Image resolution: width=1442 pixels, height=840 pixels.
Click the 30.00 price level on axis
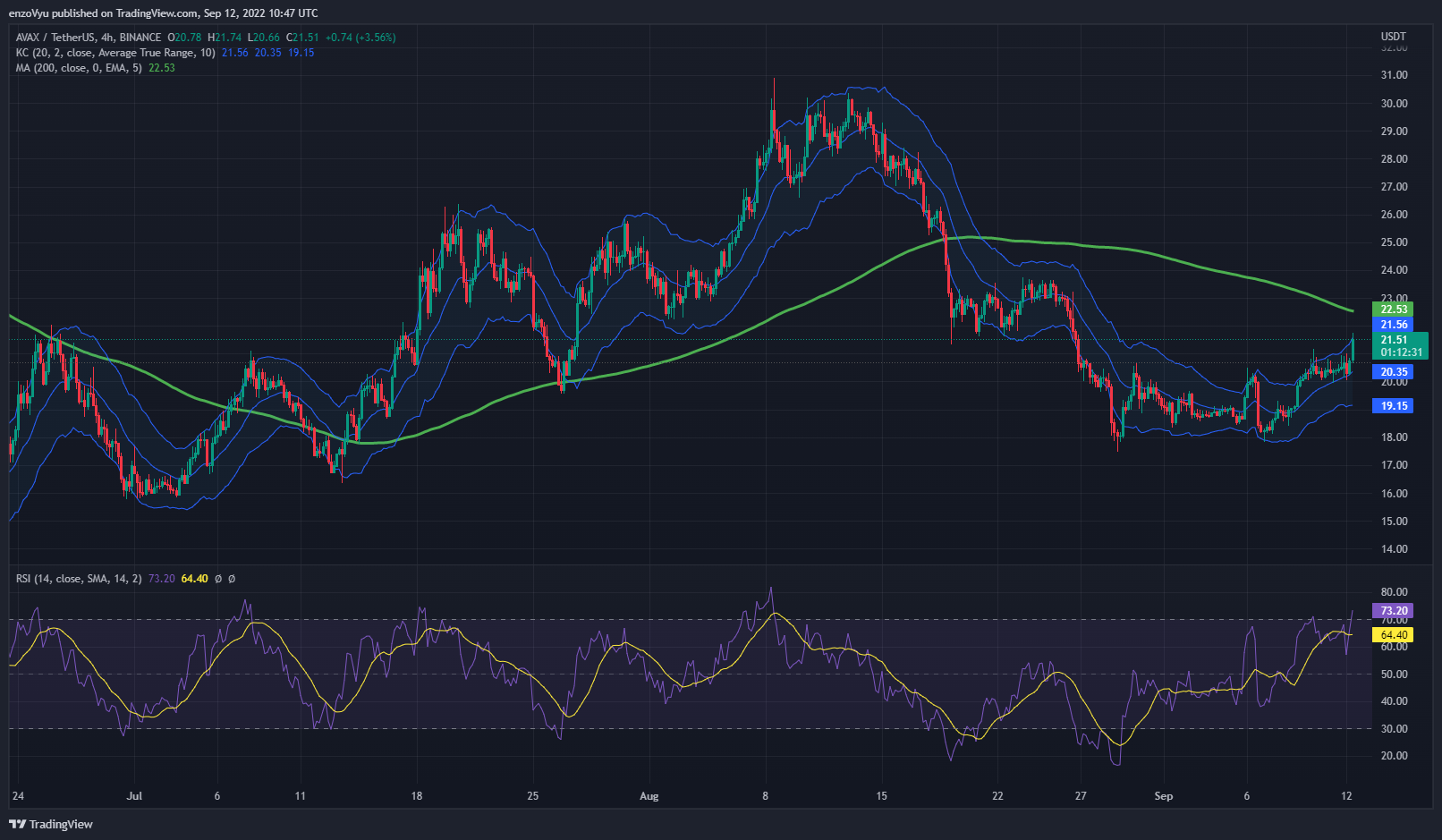(1394, 104)
